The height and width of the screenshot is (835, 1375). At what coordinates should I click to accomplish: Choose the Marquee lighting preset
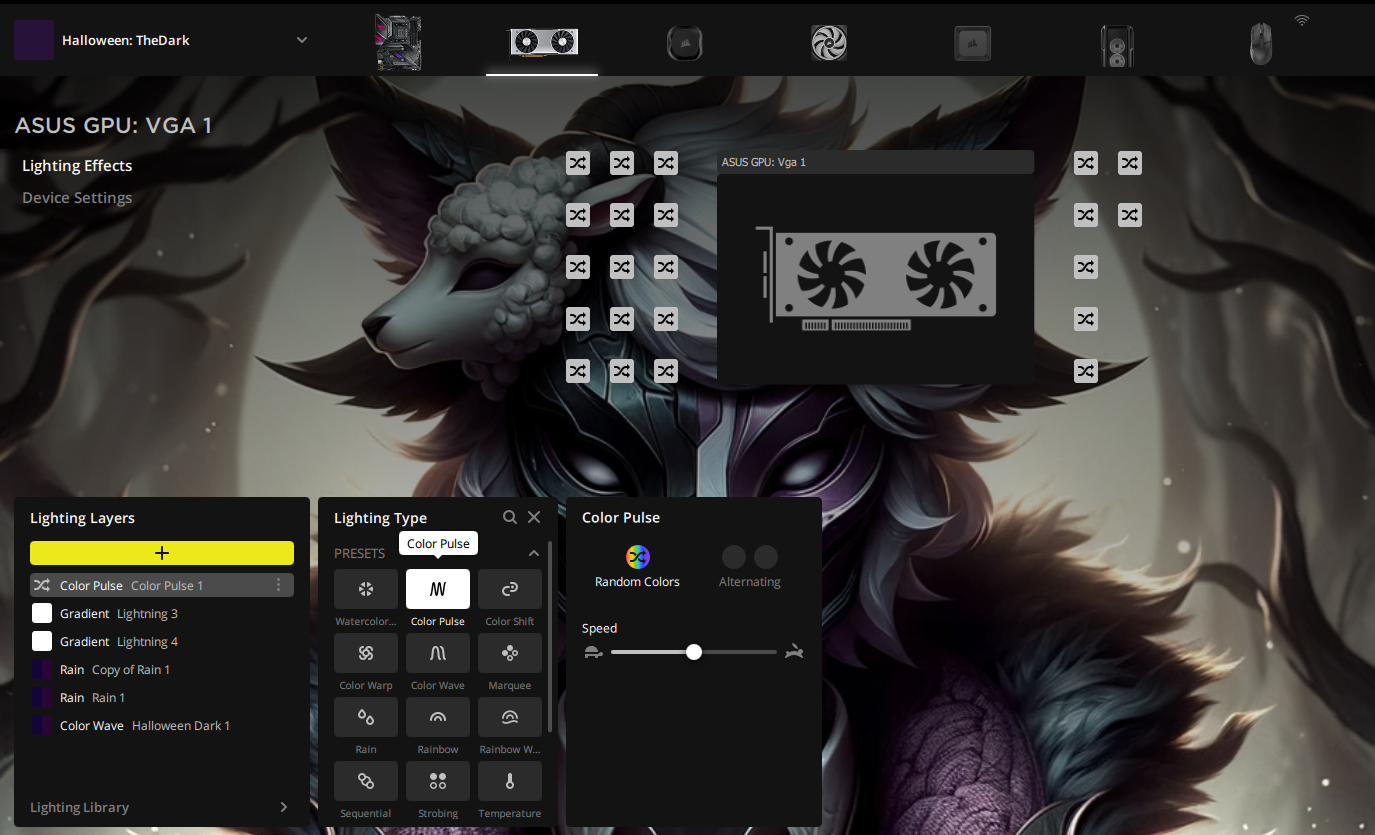[510, 653]
